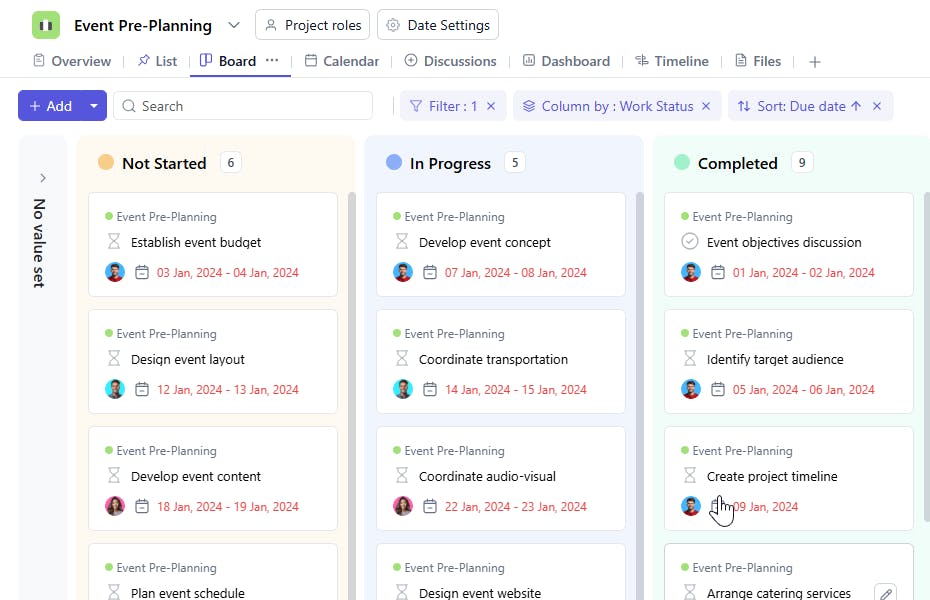Click the assignee avatar on Develop event concept
Image resolution: width=930 pixels, height=600 pixels.
tap(403, 272)
